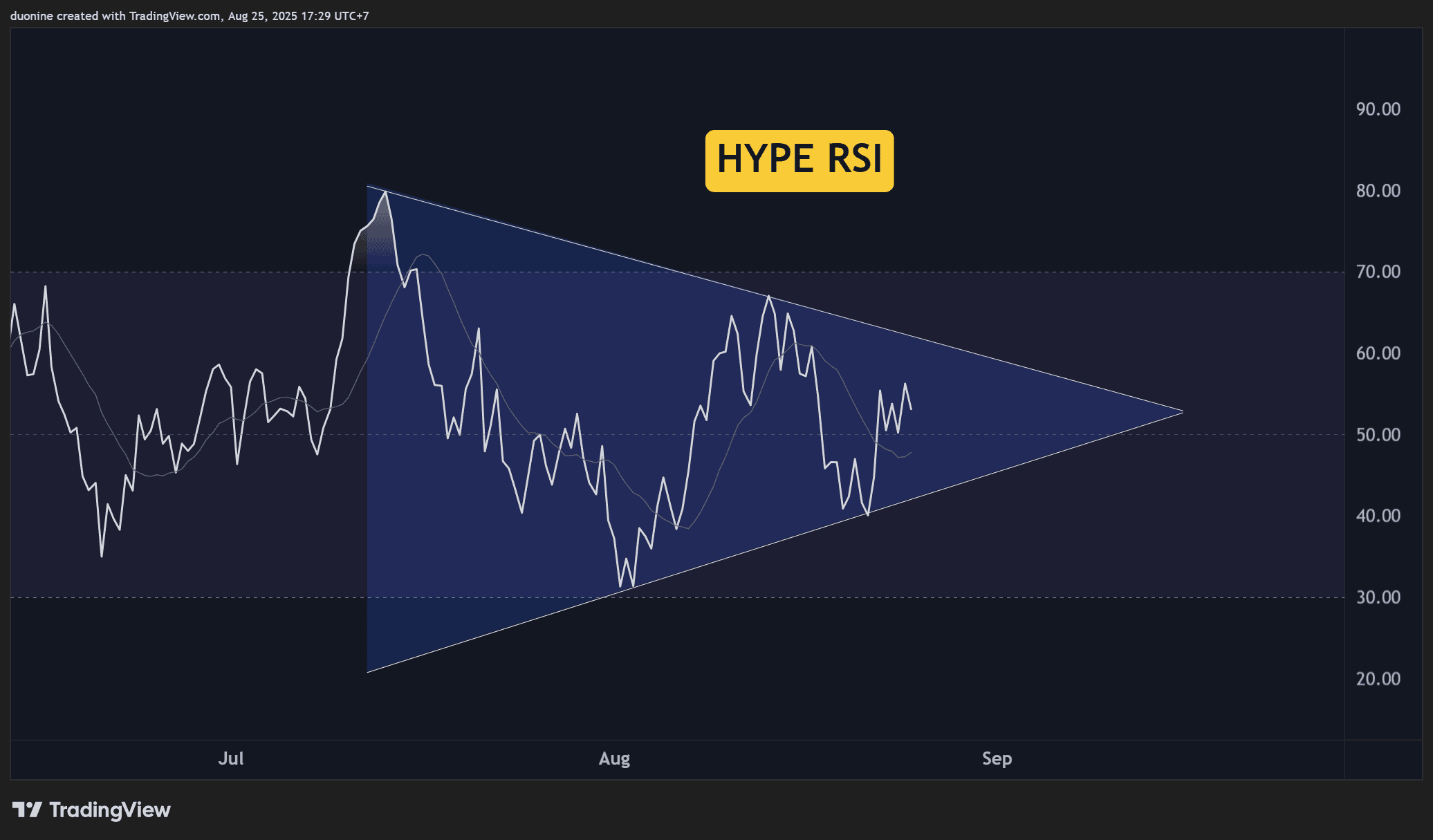
Task: Click the triangle's lower-left corner point
Action: (x=367, y=672)
